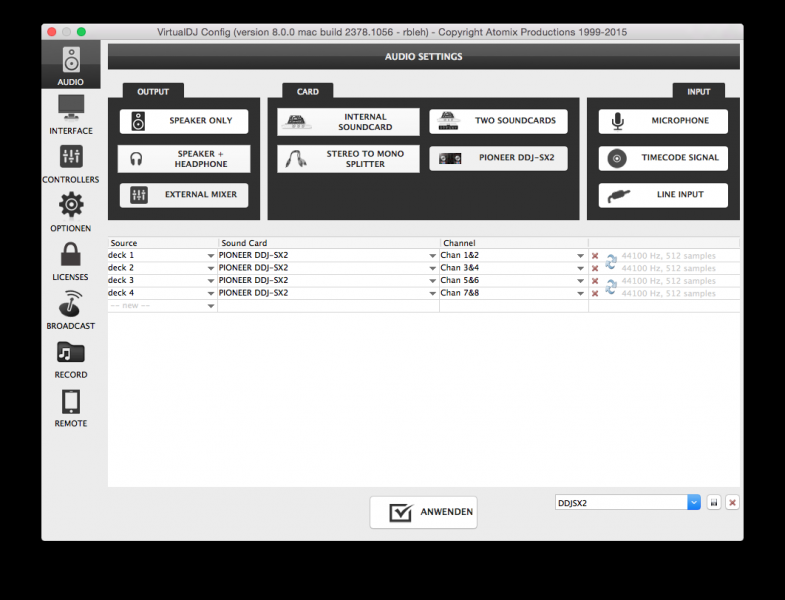Open the deck 2 source dropdown
This screenshot has width=785, height=600.
tap(211, 268)
